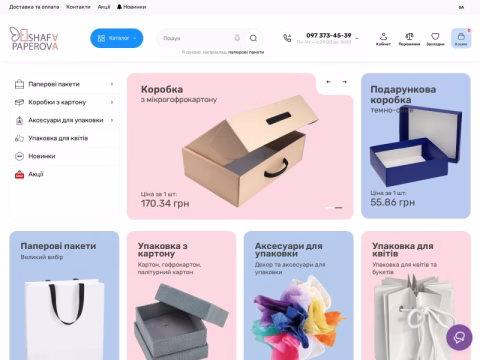Open Контакти top menu link
The image size is (480, 360).
pos(78,7)
